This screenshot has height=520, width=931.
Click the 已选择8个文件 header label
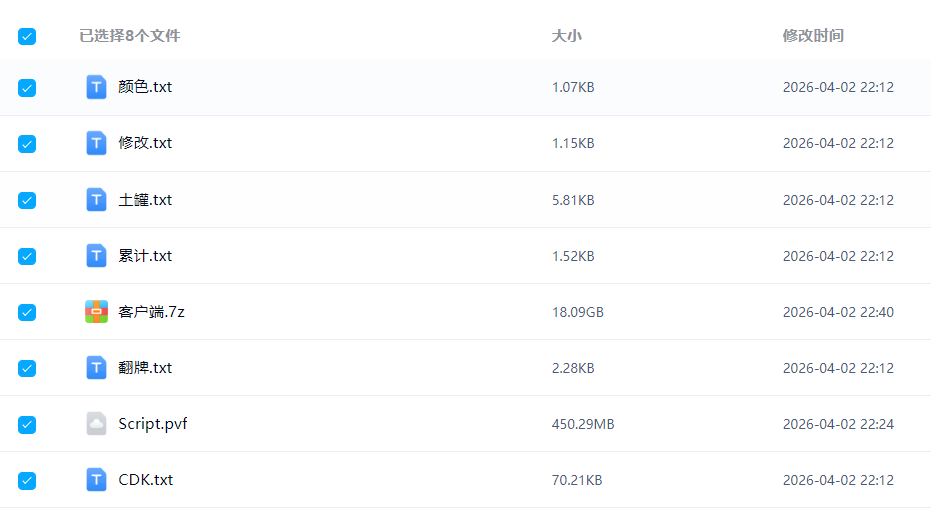click(130, 36)
